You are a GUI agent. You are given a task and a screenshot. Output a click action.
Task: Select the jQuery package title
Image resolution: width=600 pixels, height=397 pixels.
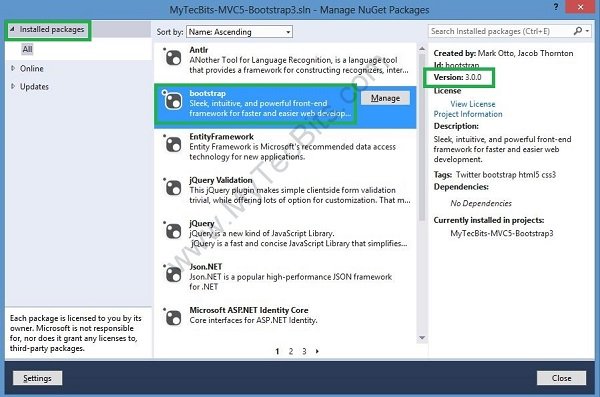pos(202,223)
